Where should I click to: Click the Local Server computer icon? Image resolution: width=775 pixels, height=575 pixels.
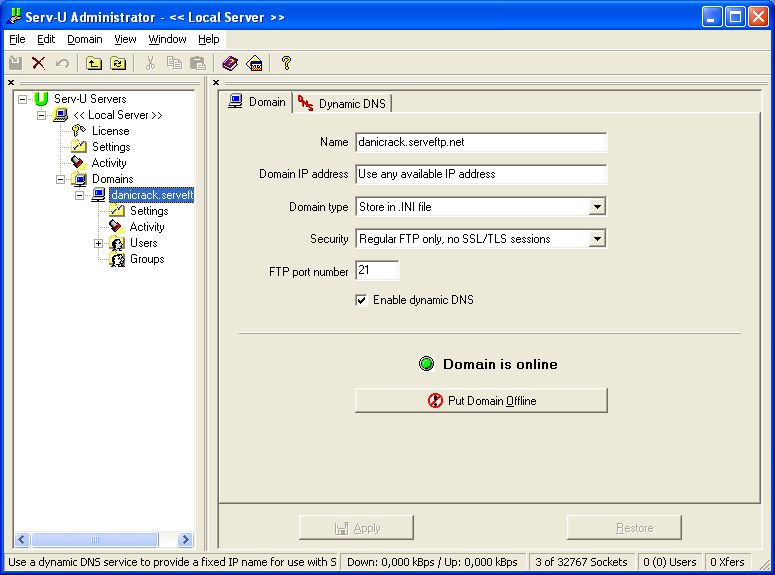60,115
